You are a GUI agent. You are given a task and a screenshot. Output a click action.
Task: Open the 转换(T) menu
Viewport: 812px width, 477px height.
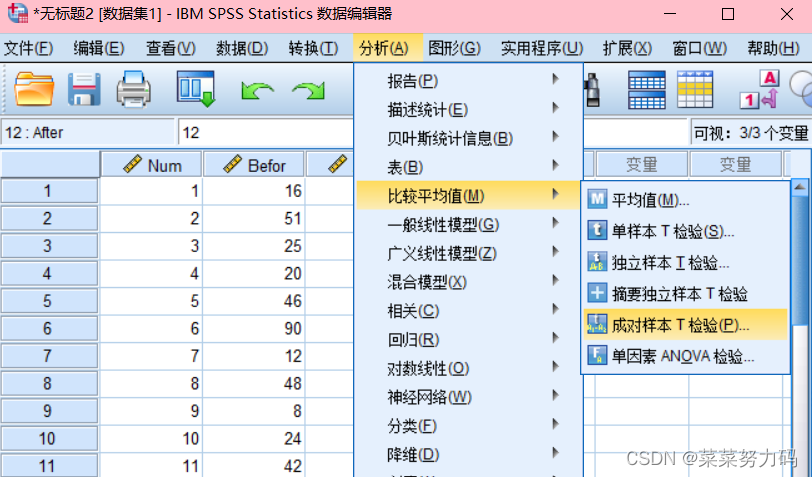(x=313, y=48)
